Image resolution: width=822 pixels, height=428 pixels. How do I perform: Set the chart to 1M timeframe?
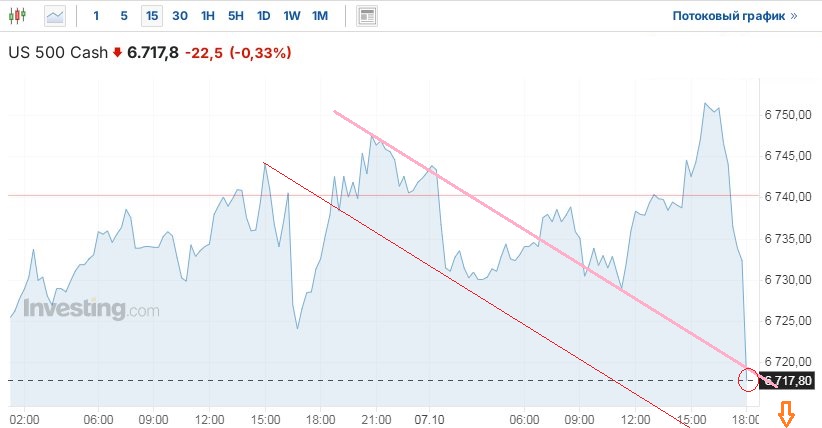click(x=320, y=16)
